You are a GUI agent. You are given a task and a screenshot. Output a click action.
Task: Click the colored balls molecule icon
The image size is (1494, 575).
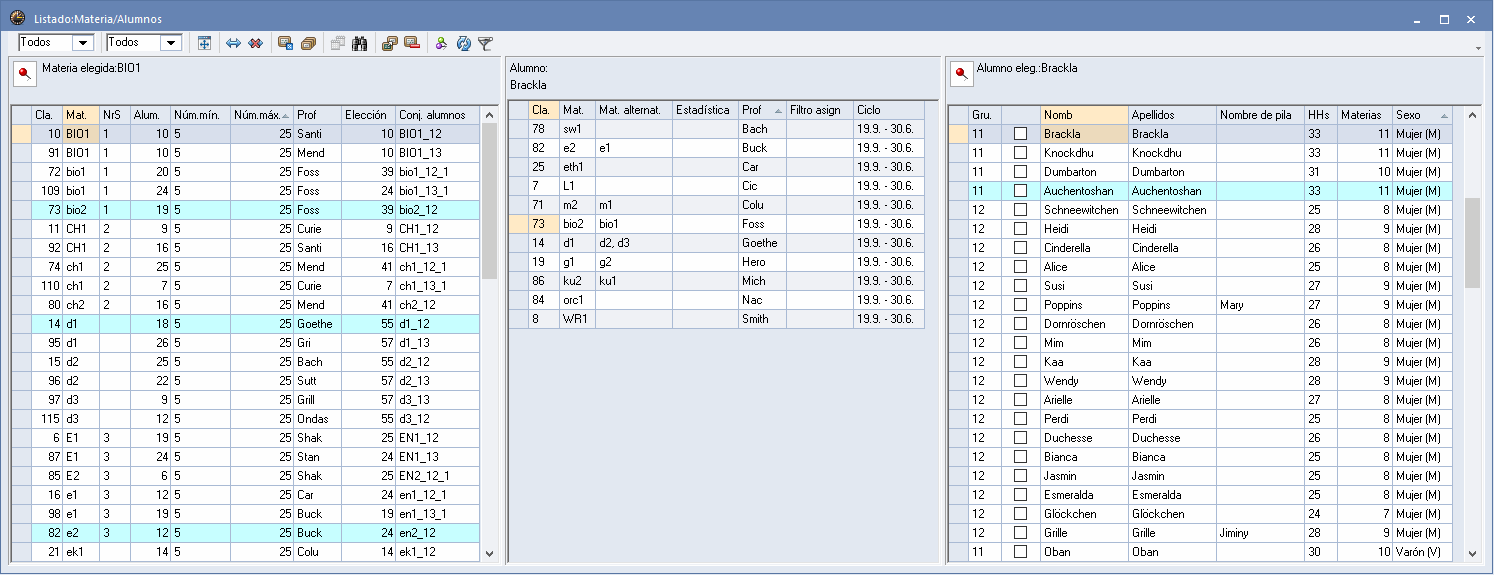tap(441, 43)
